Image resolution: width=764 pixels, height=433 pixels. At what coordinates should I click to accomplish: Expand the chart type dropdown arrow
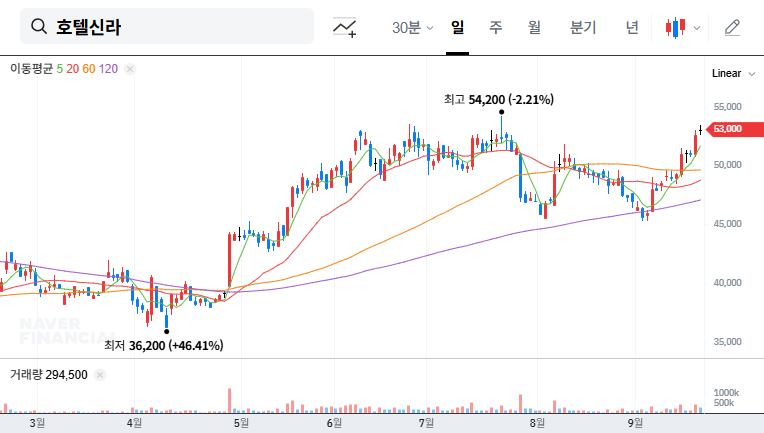(x=697, y=28)
